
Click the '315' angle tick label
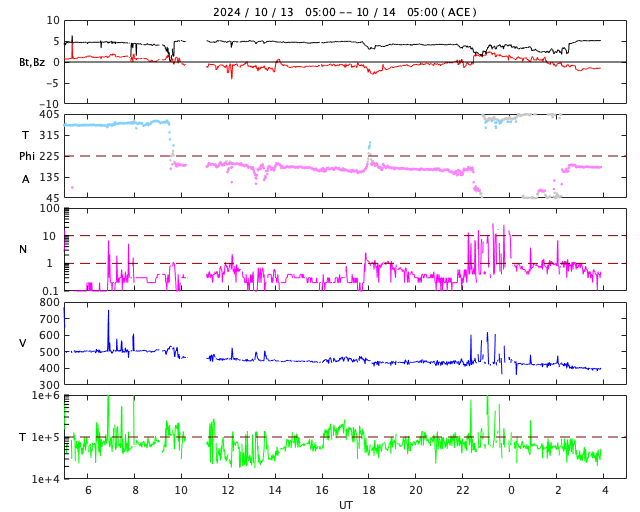pos(50,135)
